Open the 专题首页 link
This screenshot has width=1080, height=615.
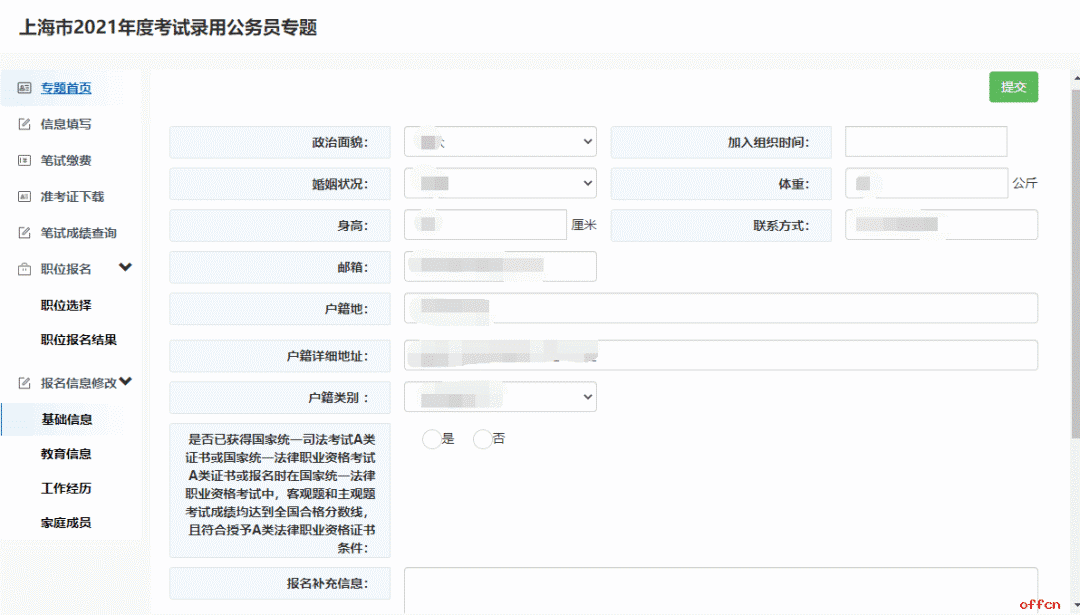[66, 88]
